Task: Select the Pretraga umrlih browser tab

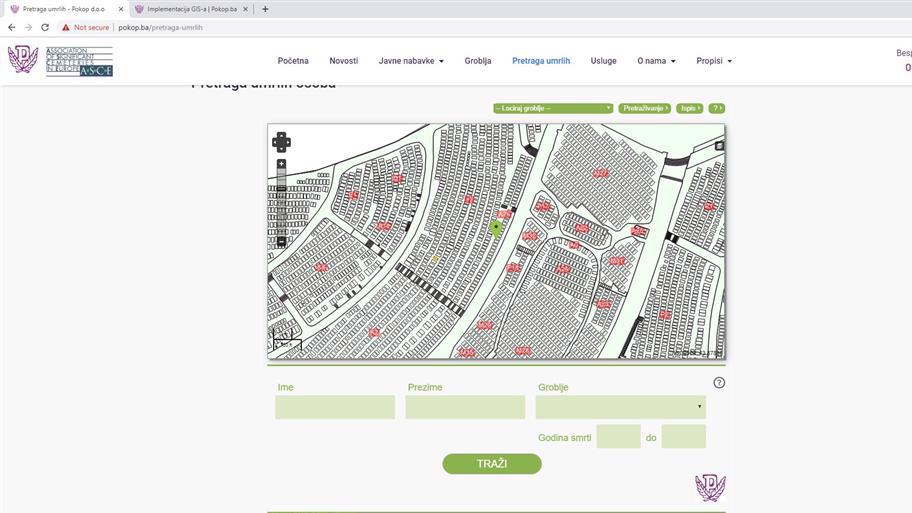Action: click(x=64, y=9)
